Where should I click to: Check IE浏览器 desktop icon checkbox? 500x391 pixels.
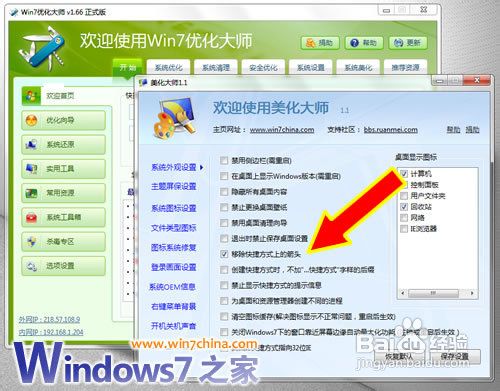pyautogui.click(x=404, y=229)
